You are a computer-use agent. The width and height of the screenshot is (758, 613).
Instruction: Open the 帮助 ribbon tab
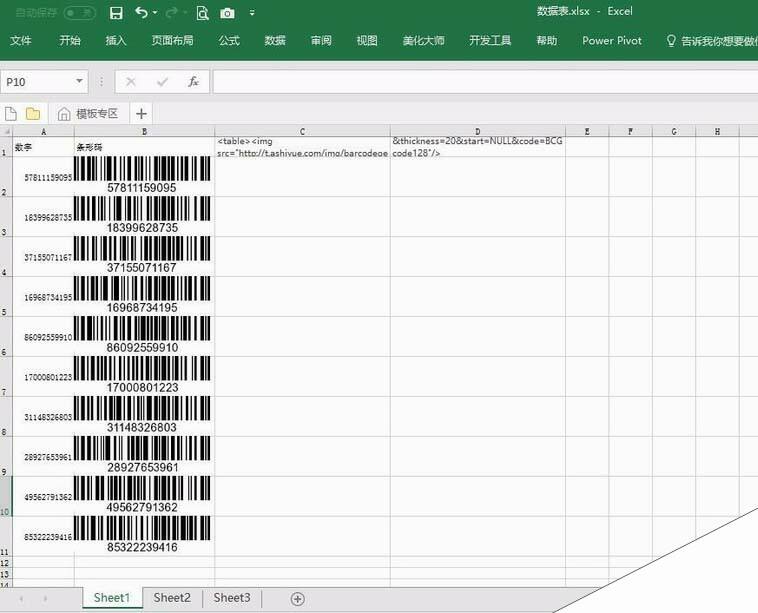point(547,41)
